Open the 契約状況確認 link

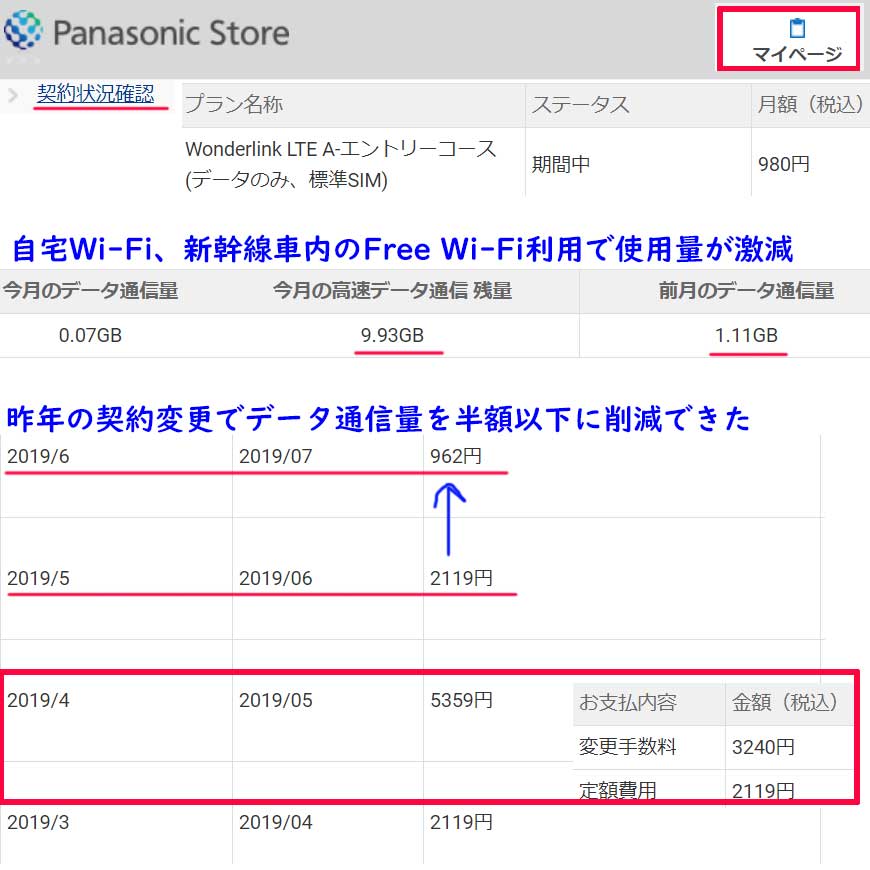click(x=95, y=93)
